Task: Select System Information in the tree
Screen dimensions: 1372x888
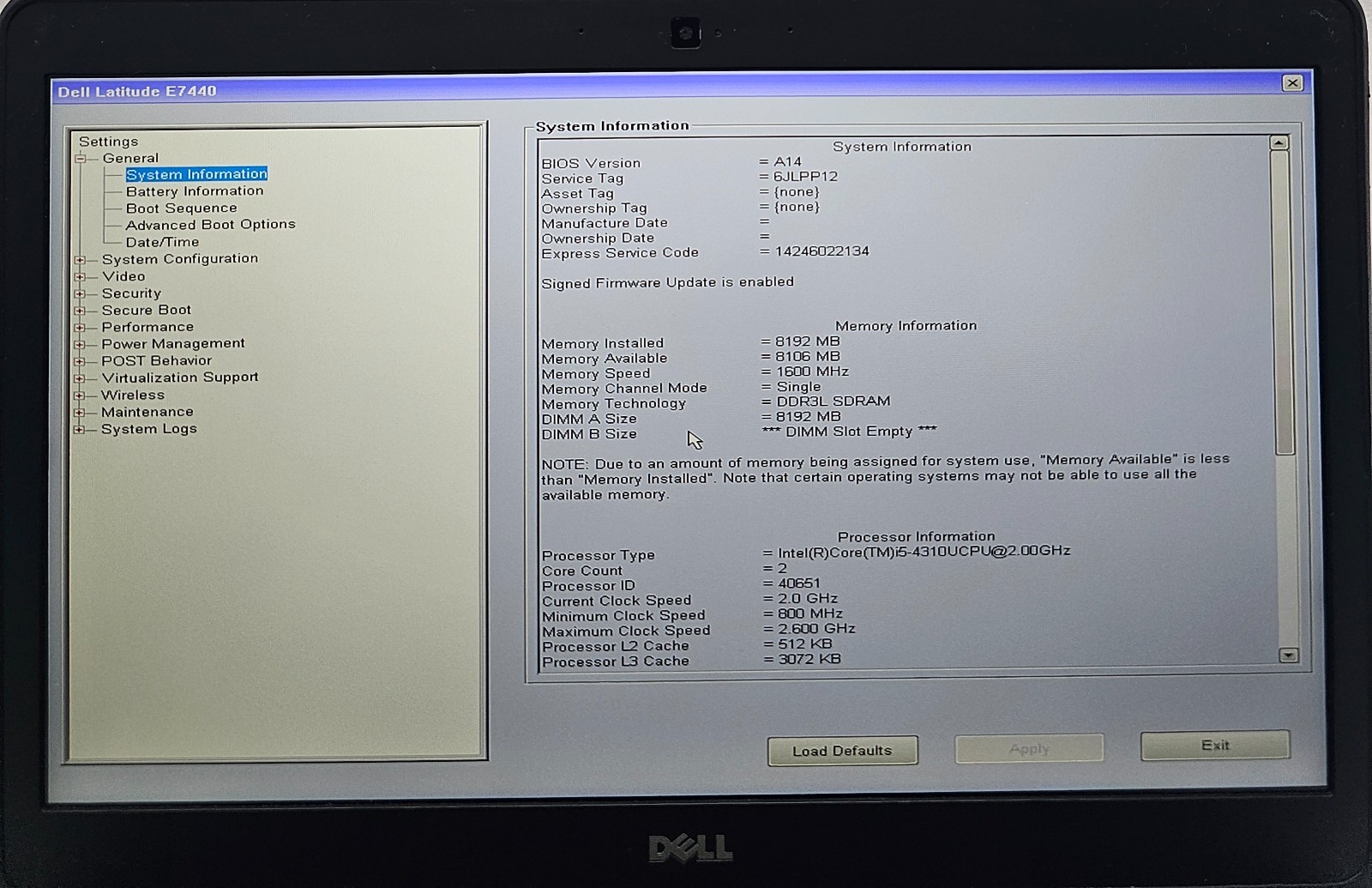Action: pos(196,174)
